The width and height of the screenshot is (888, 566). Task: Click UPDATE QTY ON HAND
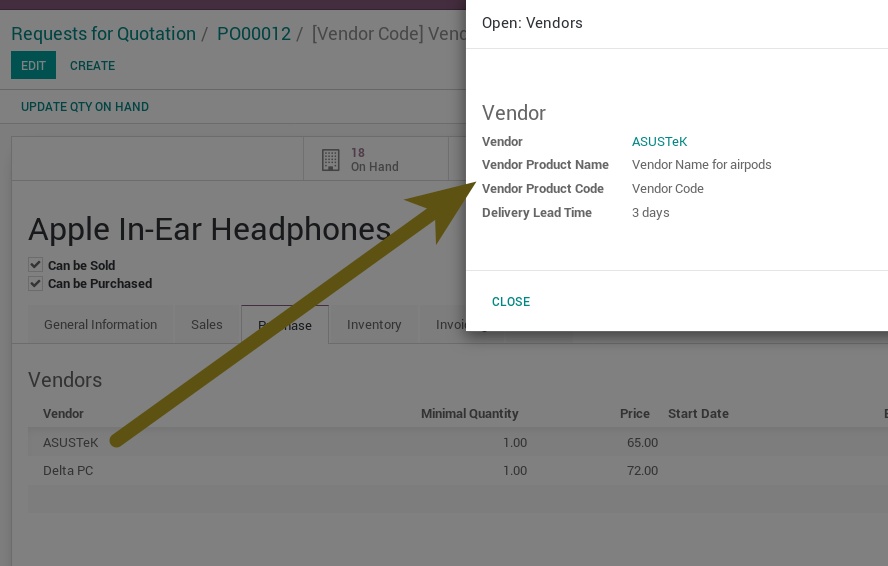85,107
